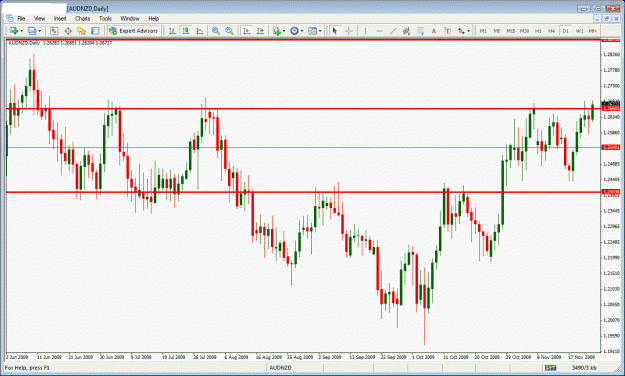The width and height of the screenshot is (625, 376).
Task: Expand the Indicators dropdown arrow
Action: (284, 31)
